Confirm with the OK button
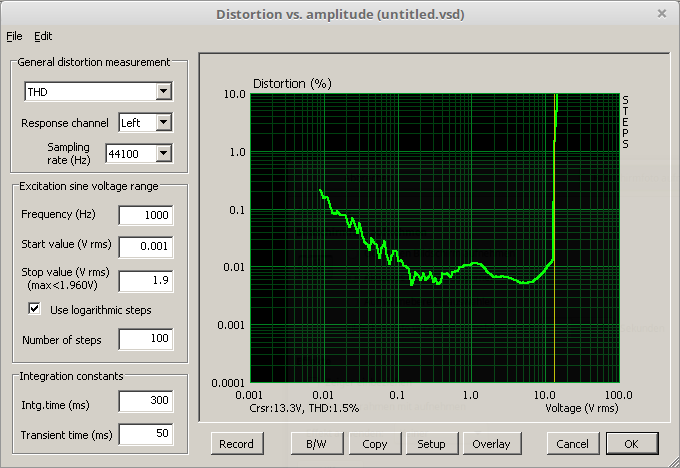Viewport: 680px width, 468px height. coord(631,443)
